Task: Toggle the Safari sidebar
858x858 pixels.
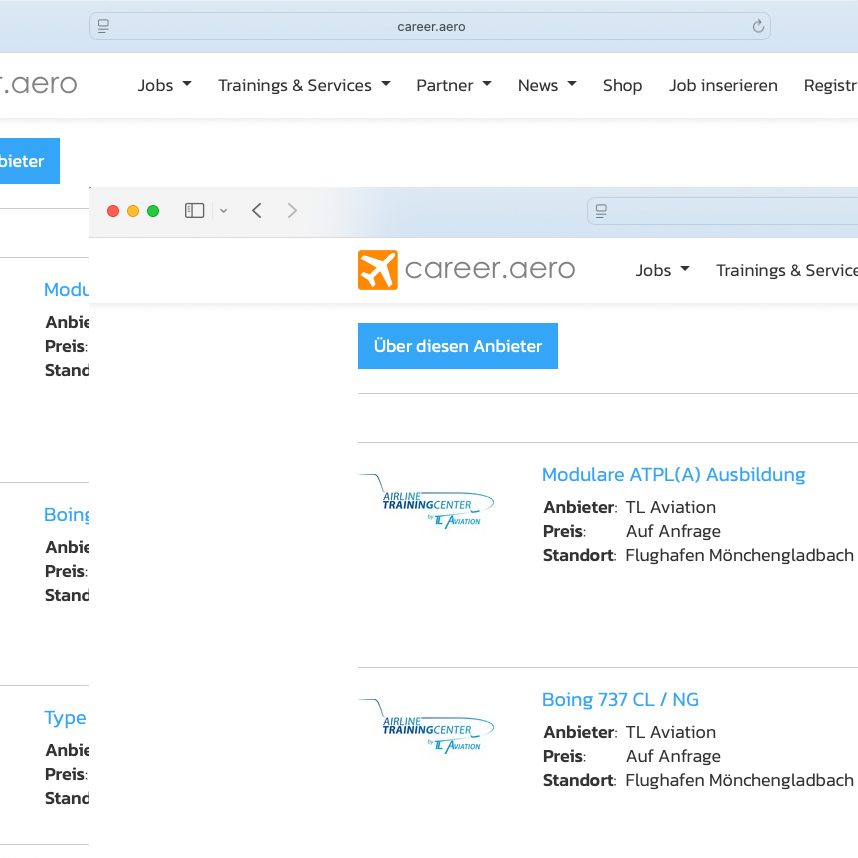Action: (194, 211)
